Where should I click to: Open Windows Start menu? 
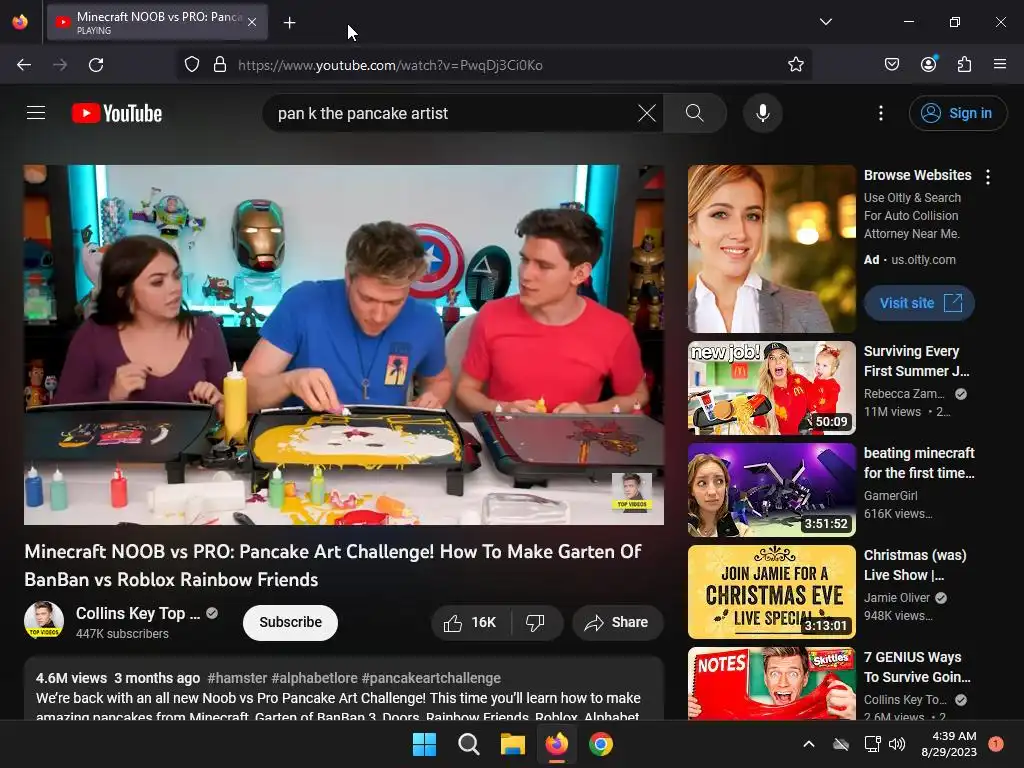point(424,744)
